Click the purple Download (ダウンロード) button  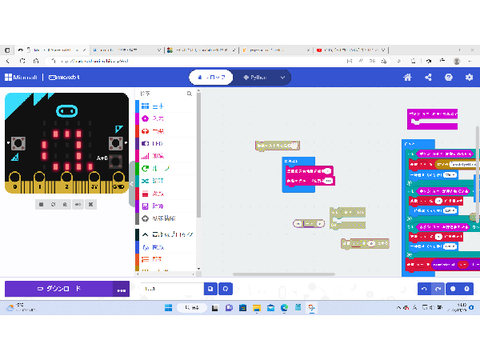59,289
